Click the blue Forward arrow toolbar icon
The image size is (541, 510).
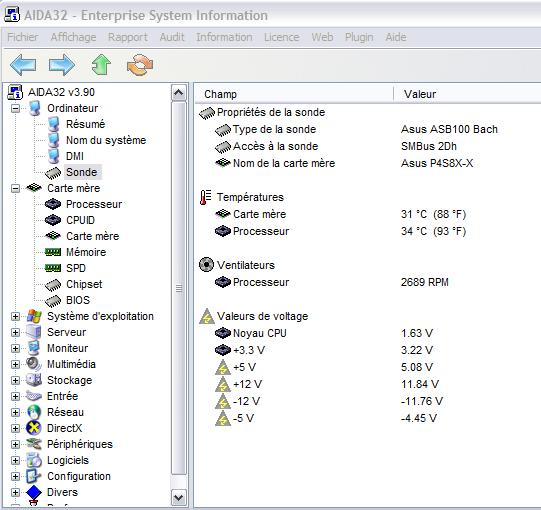pyautogui.click(x=62, y=65)
